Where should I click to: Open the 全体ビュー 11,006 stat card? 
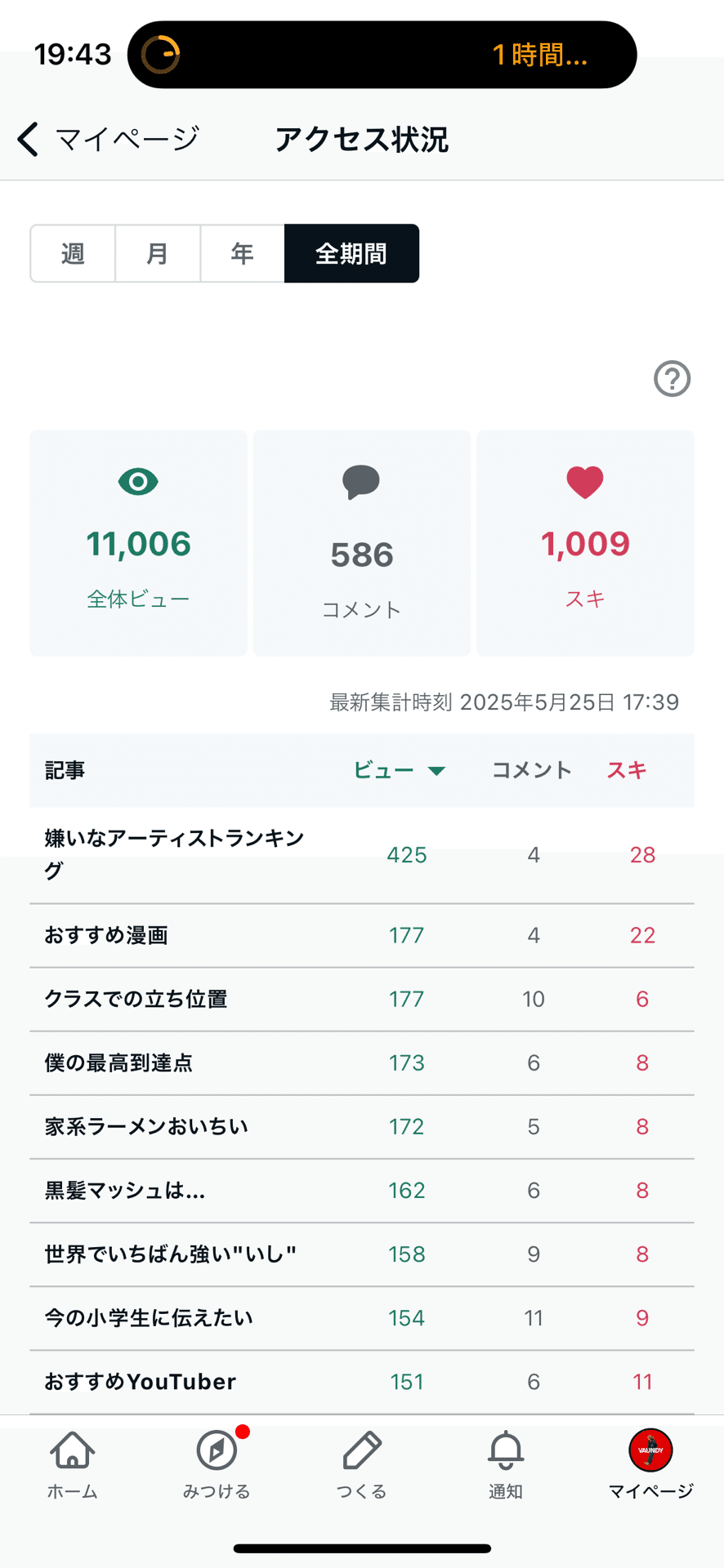pyautogui.click(x=138, y=543)
